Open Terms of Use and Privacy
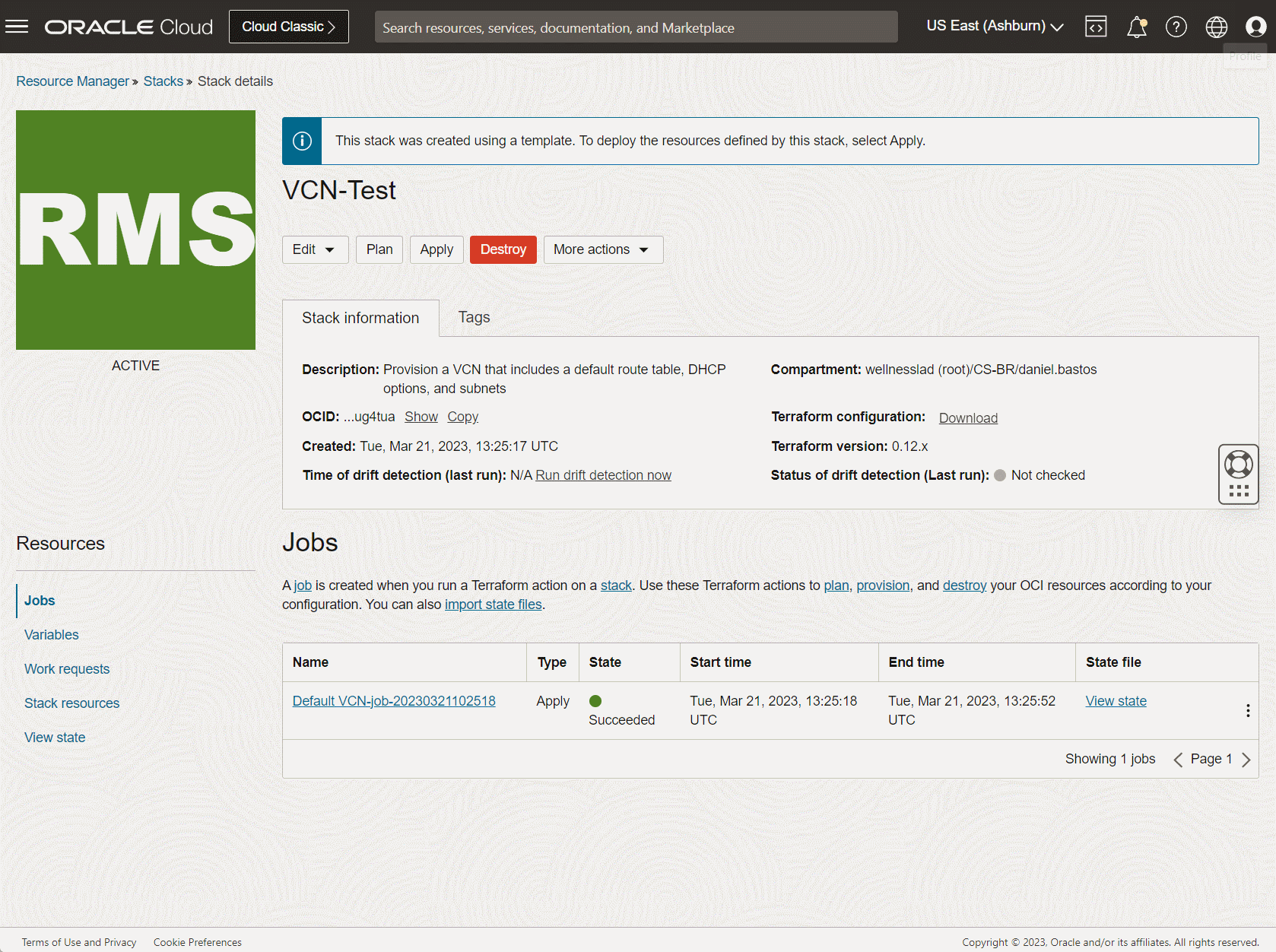Screen dimensions: 1276x952 click(79, 942)
